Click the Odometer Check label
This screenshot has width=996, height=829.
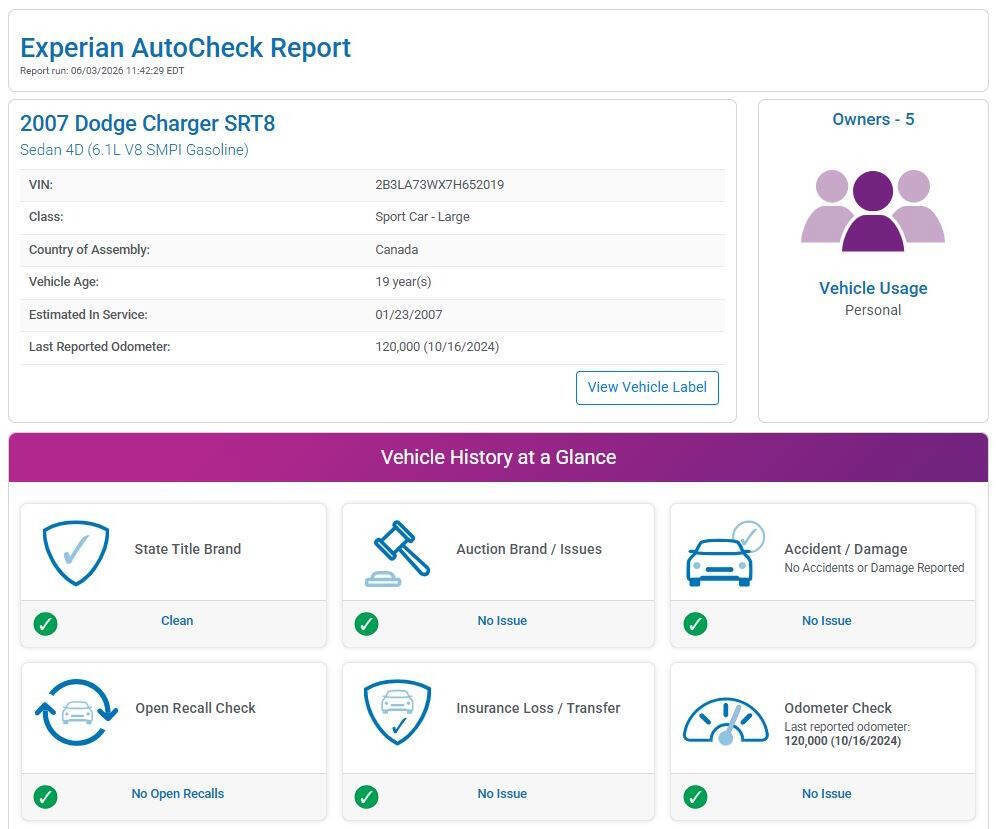(x=838, y=708)
